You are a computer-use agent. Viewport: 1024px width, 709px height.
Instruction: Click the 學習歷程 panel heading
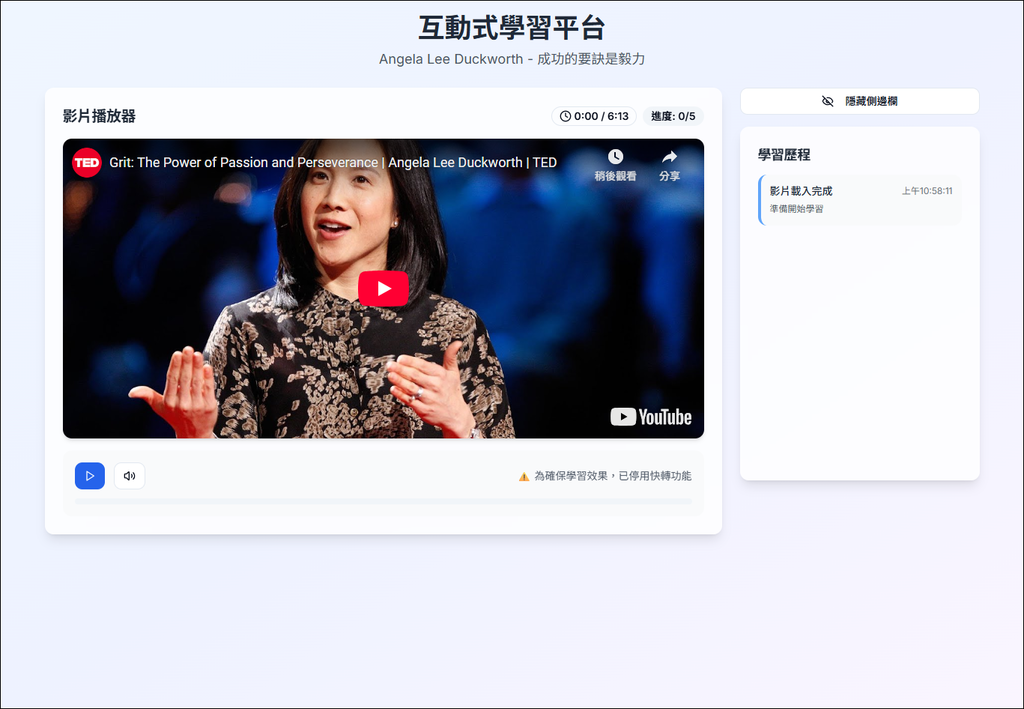784,155
